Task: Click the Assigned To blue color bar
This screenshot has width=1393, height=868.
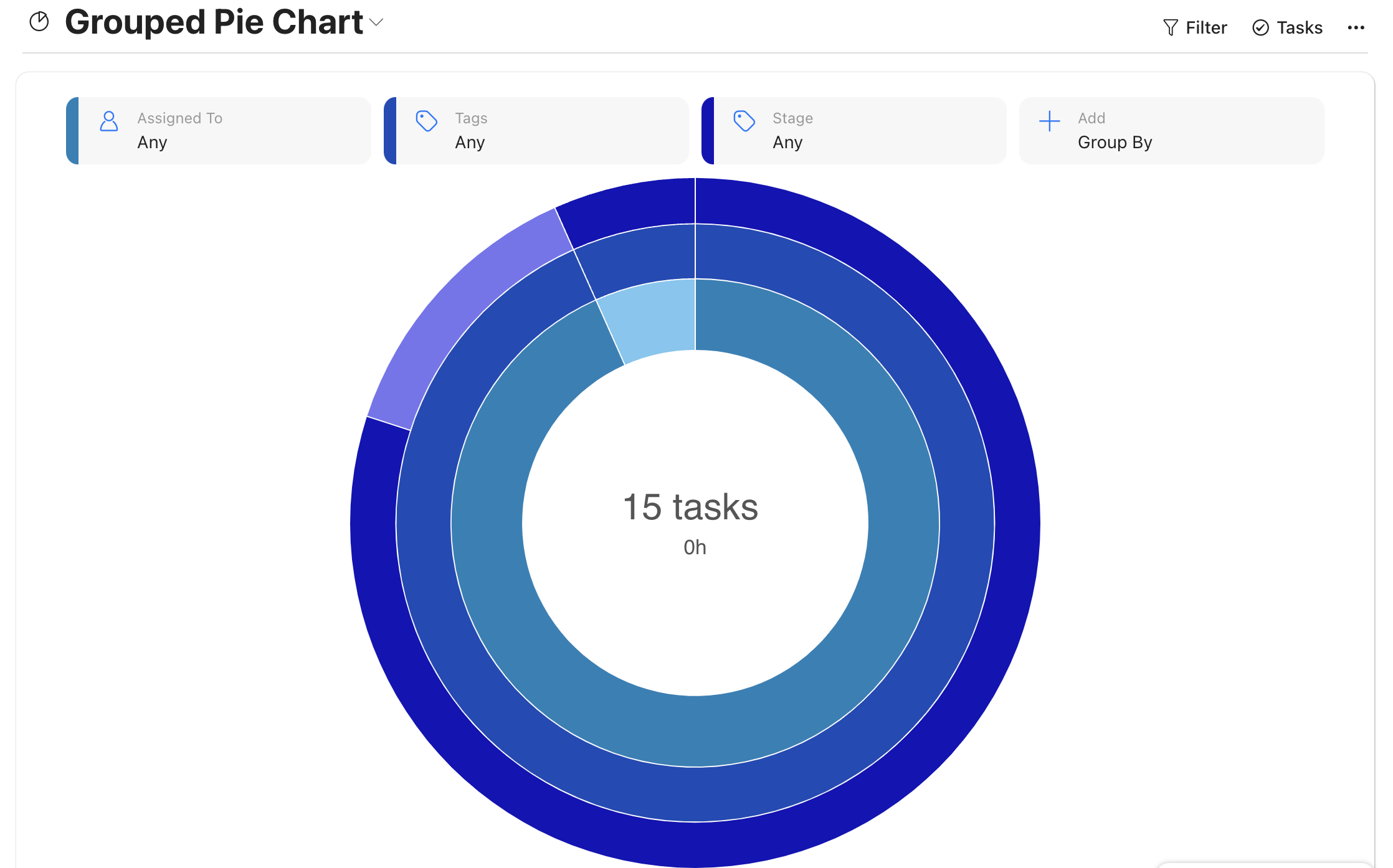Action: coord(72,131)
